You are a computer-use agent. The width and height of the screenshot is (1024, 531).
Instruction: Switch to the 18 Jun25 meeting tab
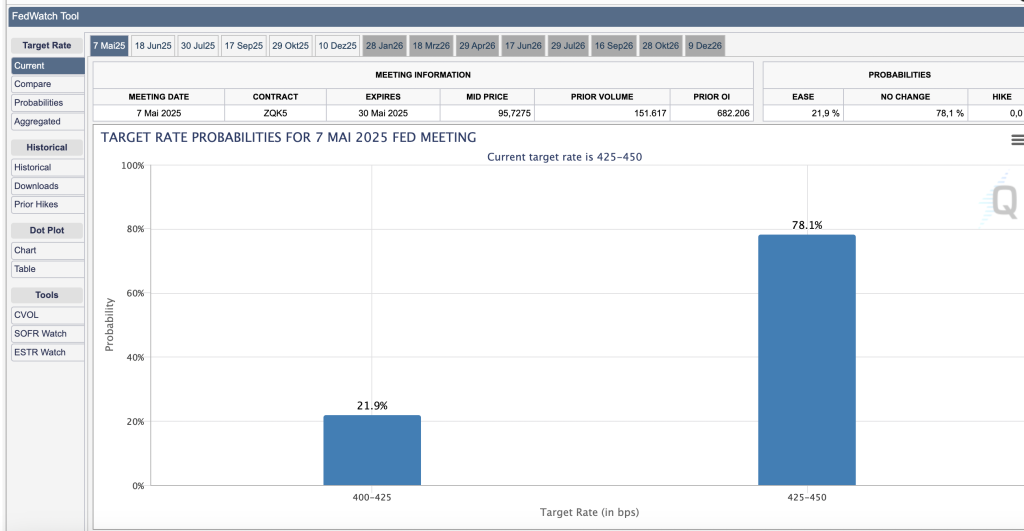(x=153, y=46)
